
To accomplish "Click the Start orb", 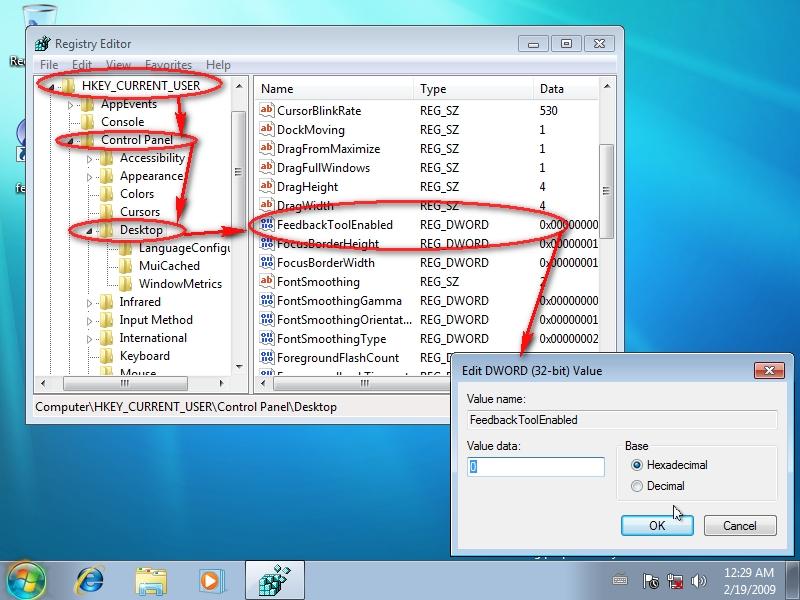I will pyautogui.click(x=24, y=578).
